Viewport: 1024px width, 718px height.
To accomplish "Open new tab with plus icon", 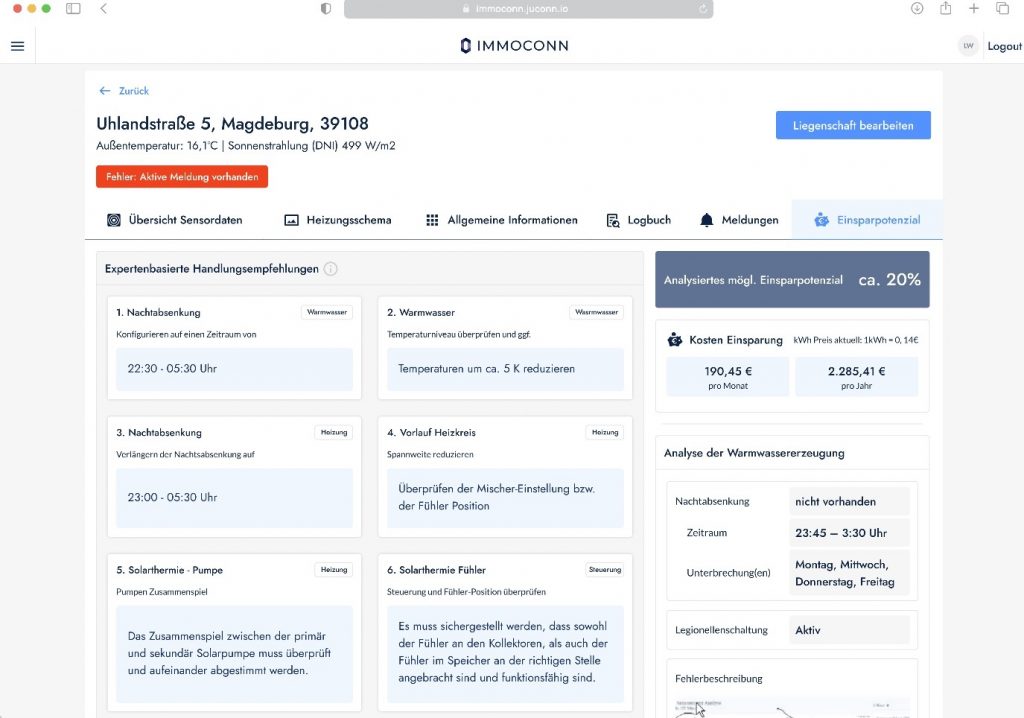I will coord(974,8).
